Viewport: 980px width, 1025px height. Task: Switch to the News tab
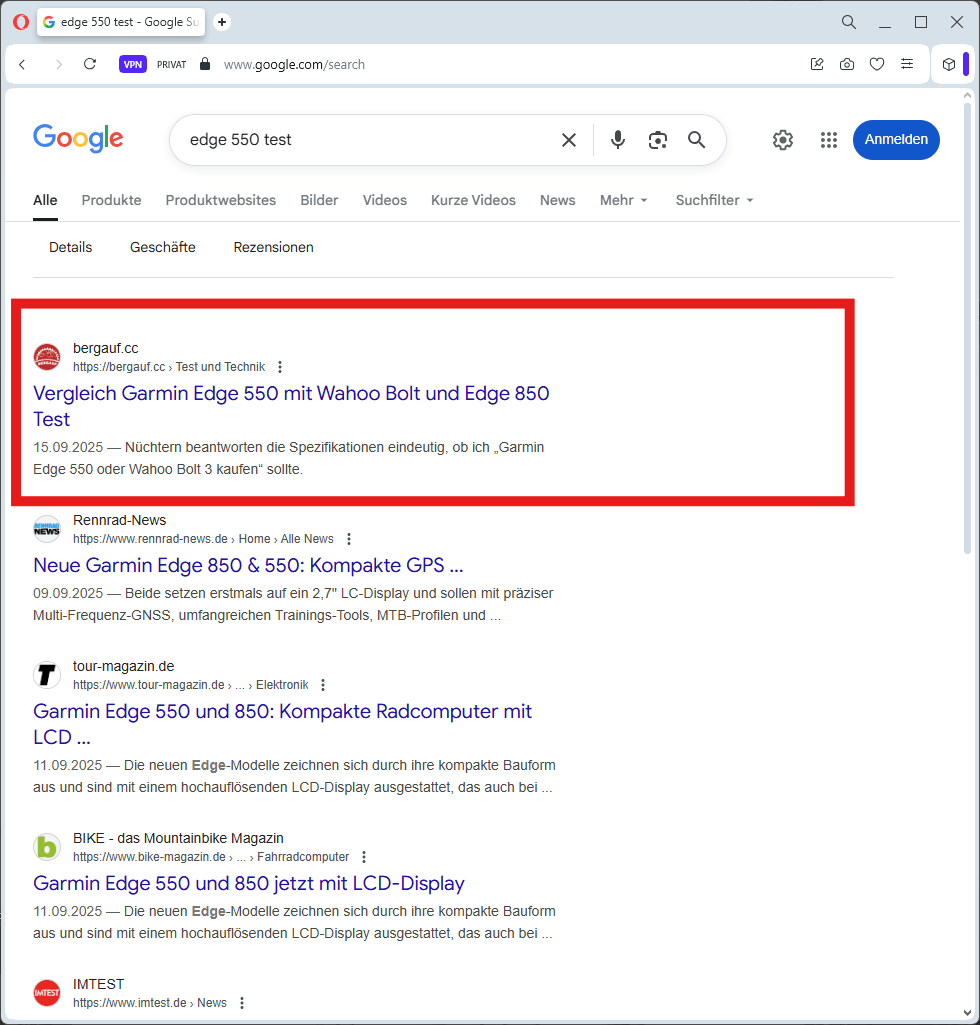coord(557,200)
